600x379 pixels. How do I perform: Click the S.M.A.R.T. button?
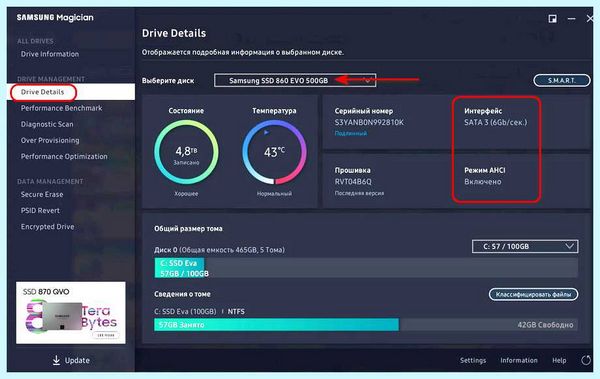tap(562, 80)
